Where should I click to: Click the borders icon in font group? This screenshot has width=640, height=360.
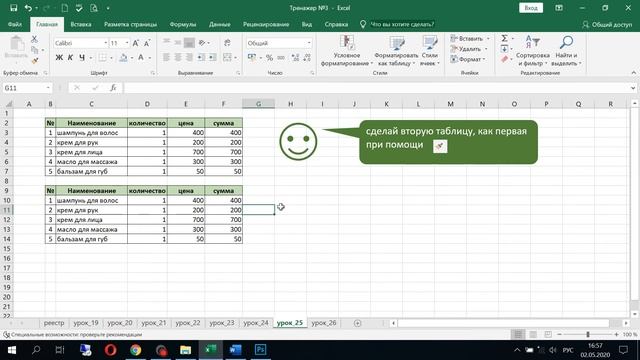[102, 58]
